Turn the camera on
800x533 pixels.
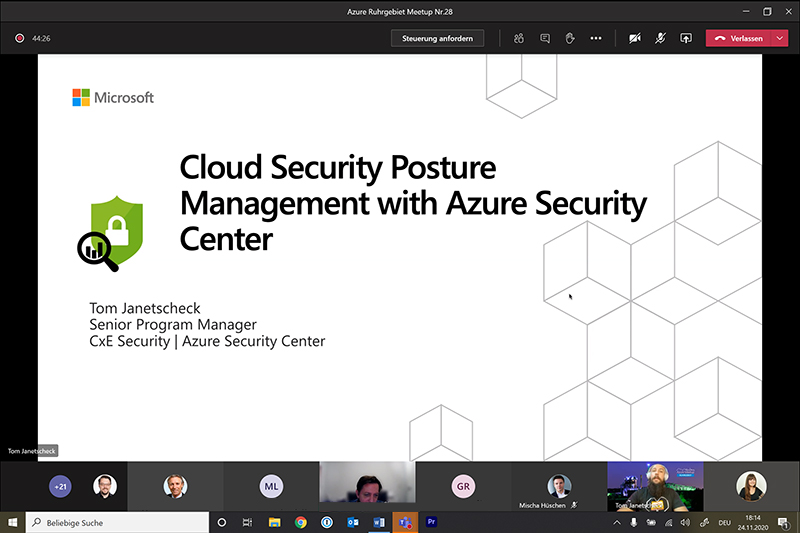click(x=635, y=38)
